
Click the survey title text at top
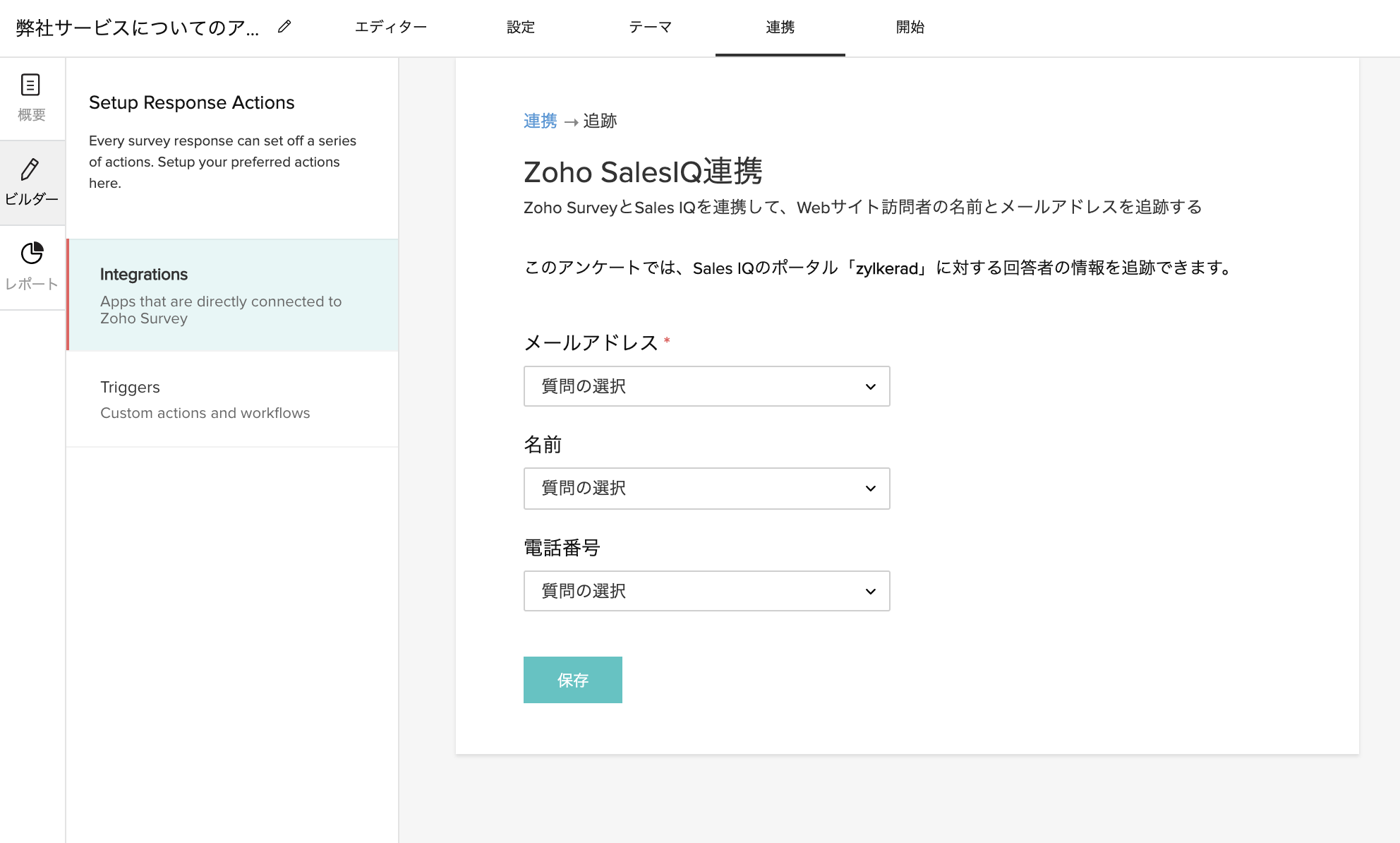click(x=138, y=28)
